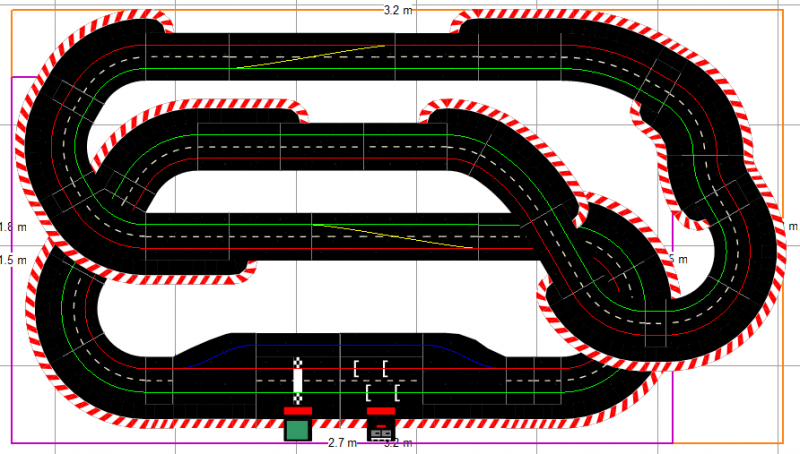This screenshot has height=454, width=800.
Task: Click the red bar above the green box
Action: coord(297,411)
